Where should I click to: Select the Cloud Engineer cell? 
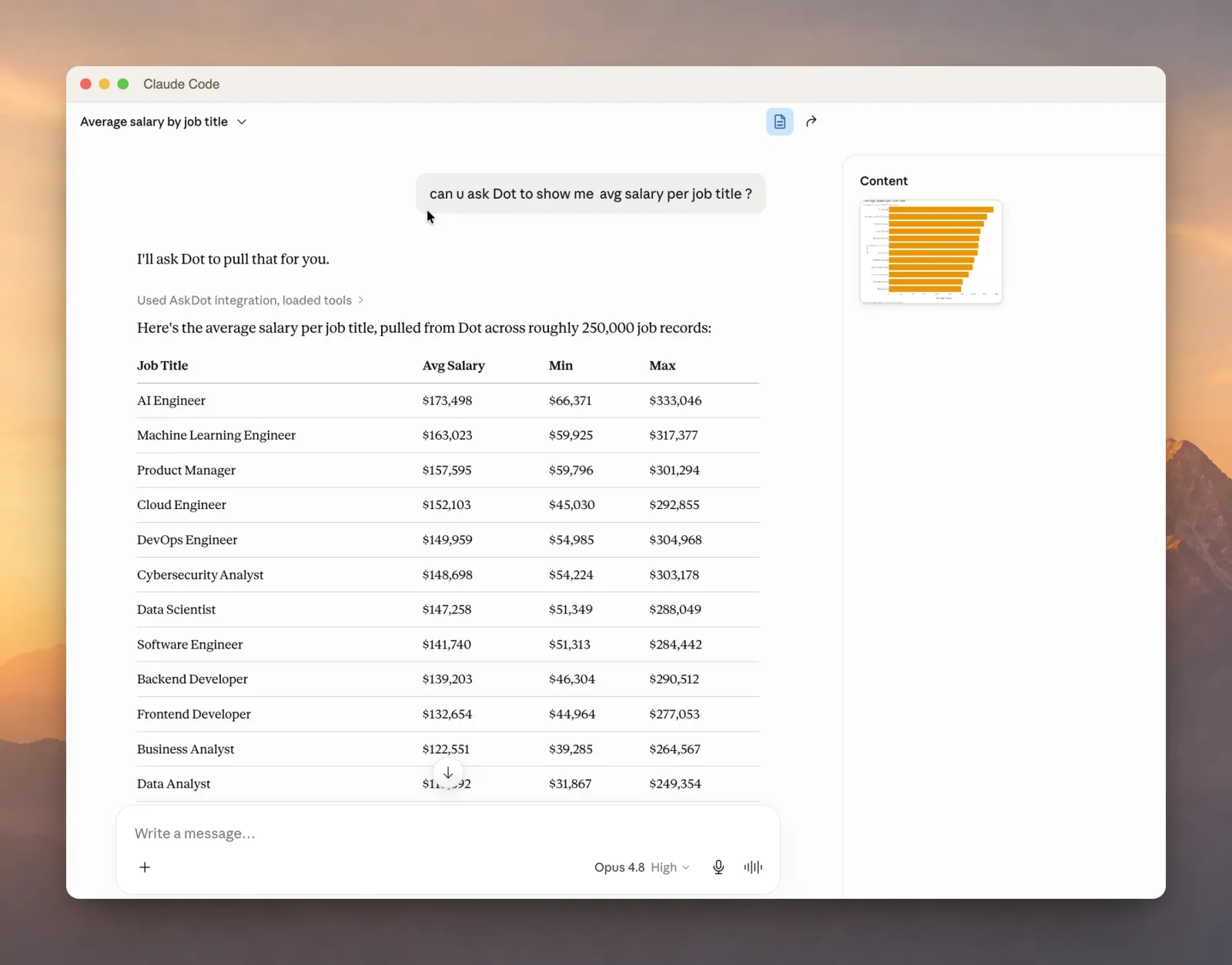(182, 504)
